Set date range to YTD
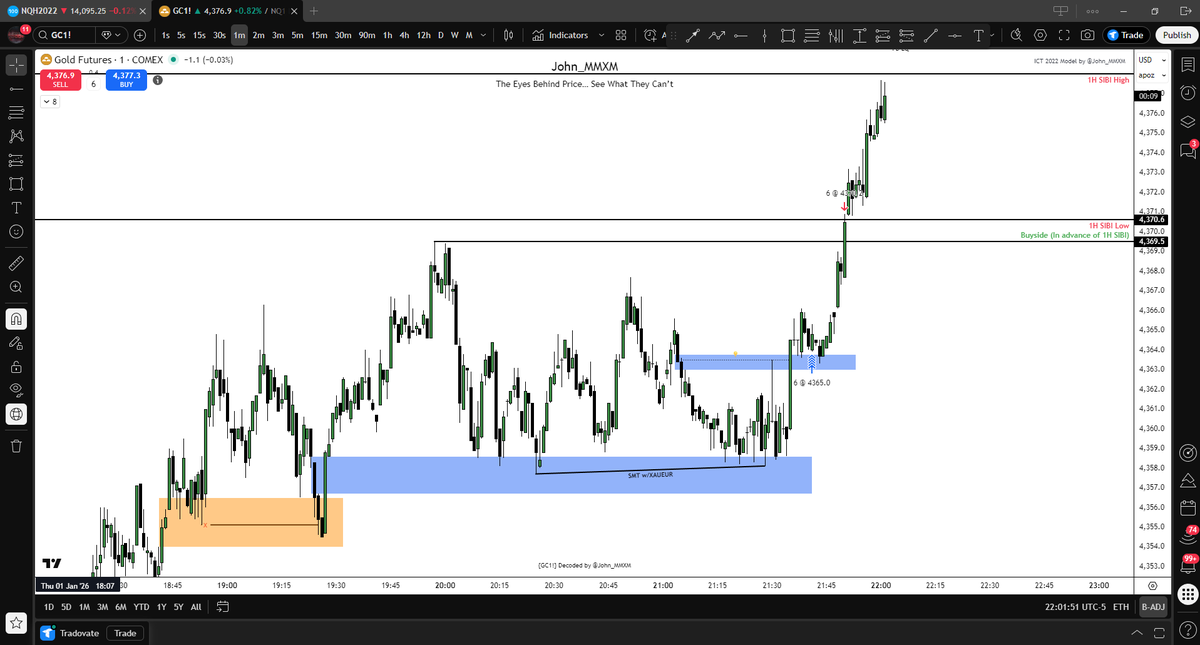Screen dimensions: 1200x645 pyautogui.click(x=140, y=607)
